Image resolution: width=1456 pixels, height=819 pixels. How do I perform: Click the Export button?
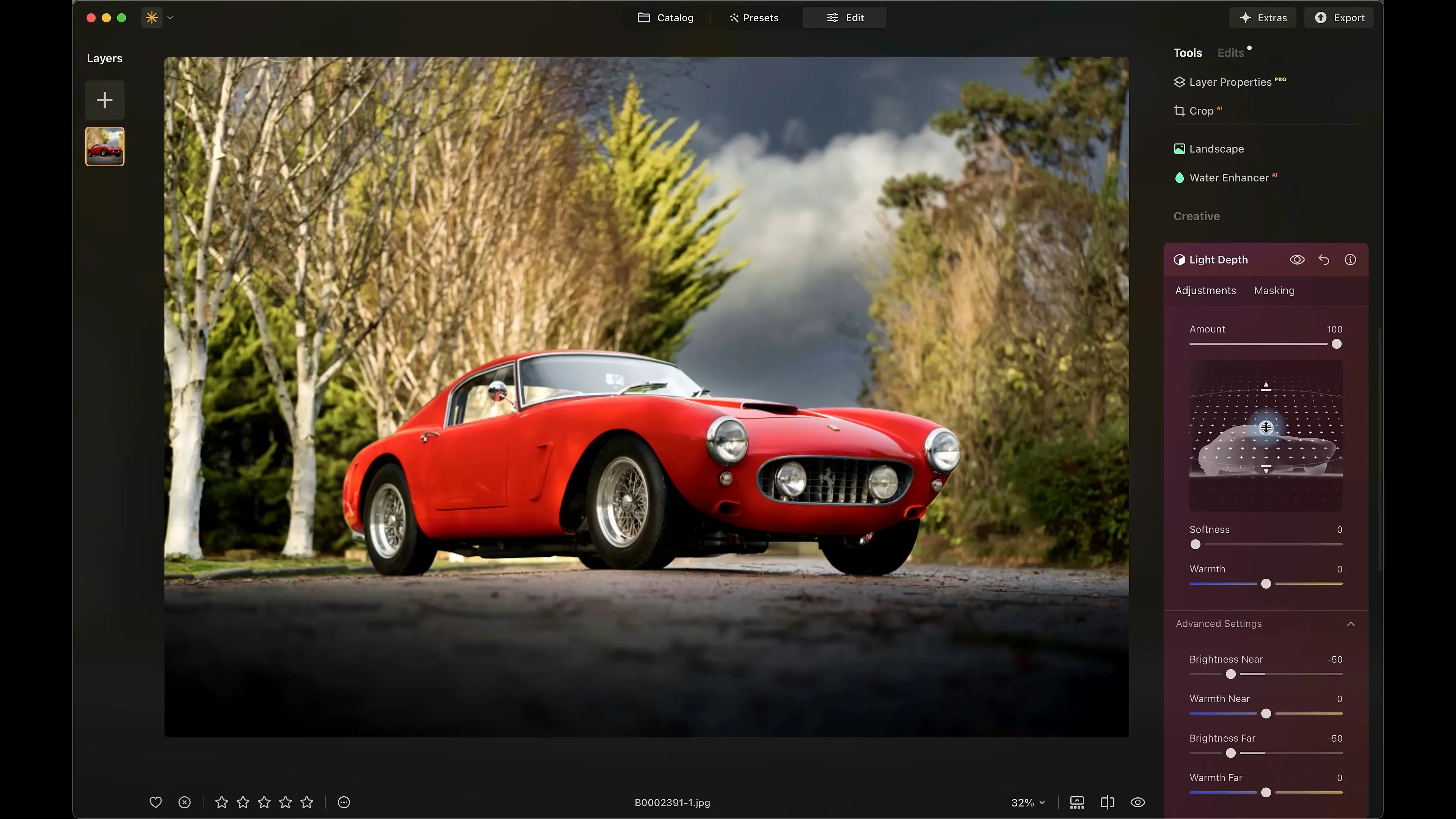tap(1339, 17)
